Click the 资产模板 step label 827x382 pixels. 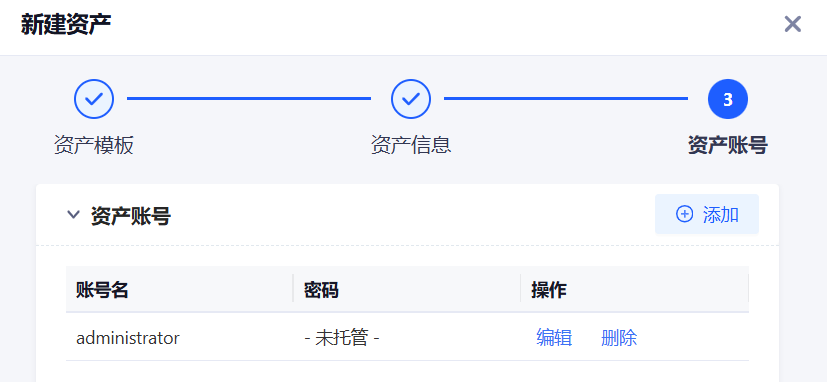pyautogui.click(x=94, y=145)
